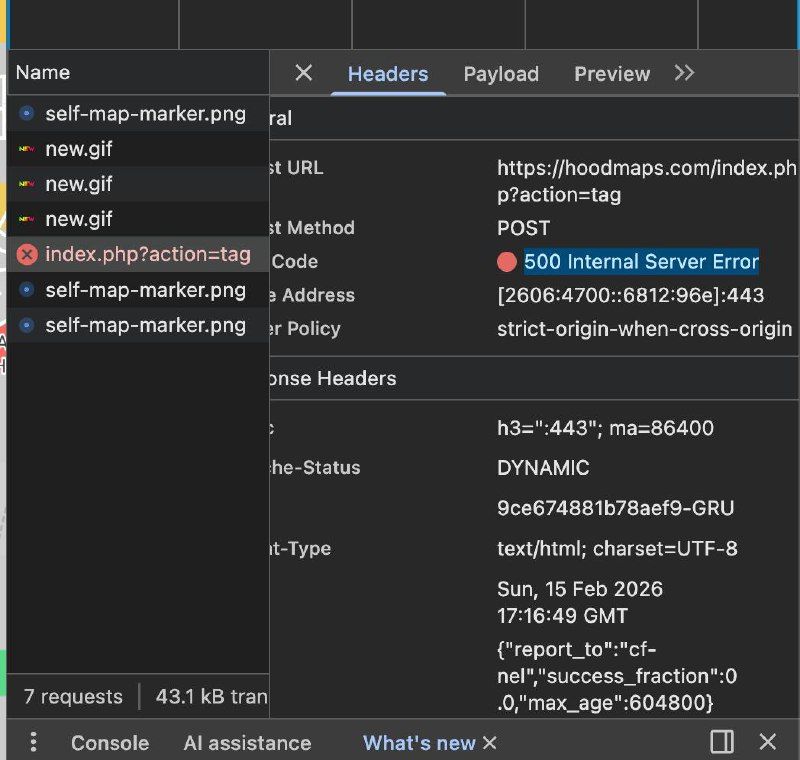Click the red status circle beside 500 error

pos(507,262)
